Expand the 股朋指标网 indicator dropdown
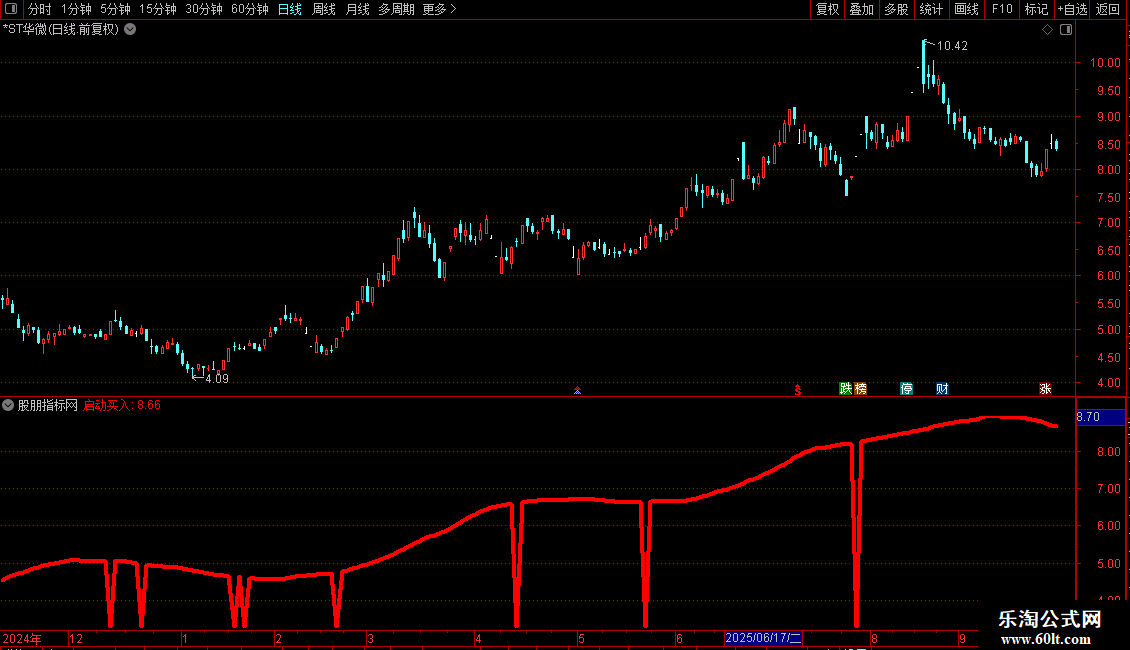This screenshot has height=650, width=1130. (x=8, y=405)
